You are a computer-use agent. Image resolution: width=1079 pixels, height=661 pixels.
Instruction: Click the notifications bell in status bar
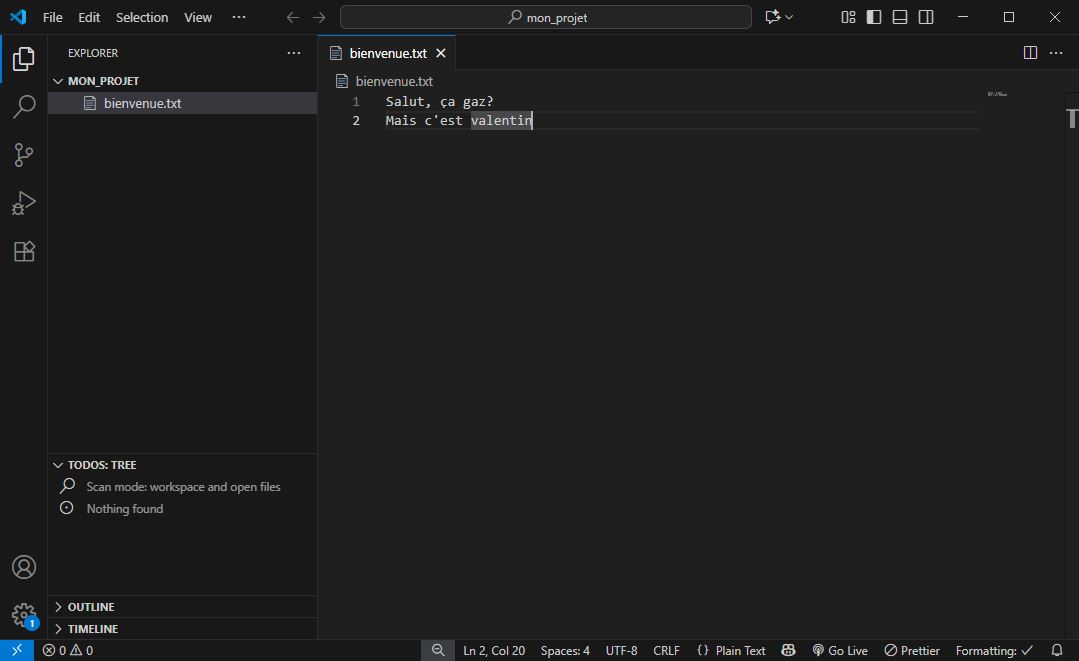pyautogui.click(x=1056, y=650)
